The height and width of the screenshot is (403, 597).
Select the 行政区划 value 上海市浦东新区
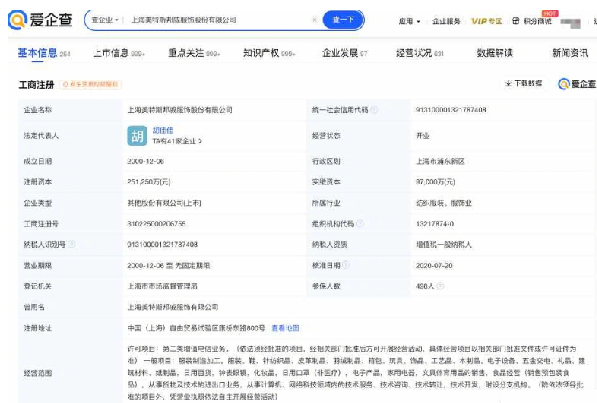coord(440,162)
